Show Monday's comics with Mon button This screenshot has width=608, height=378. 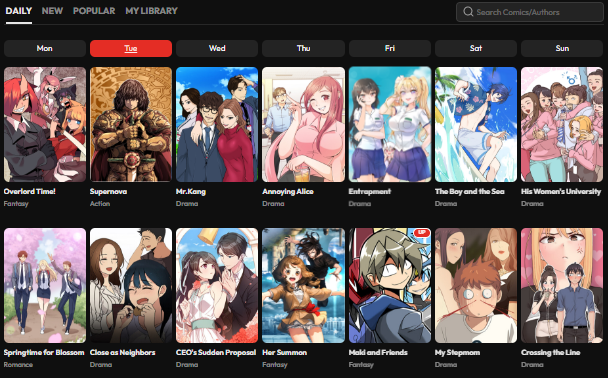[45, 48]
